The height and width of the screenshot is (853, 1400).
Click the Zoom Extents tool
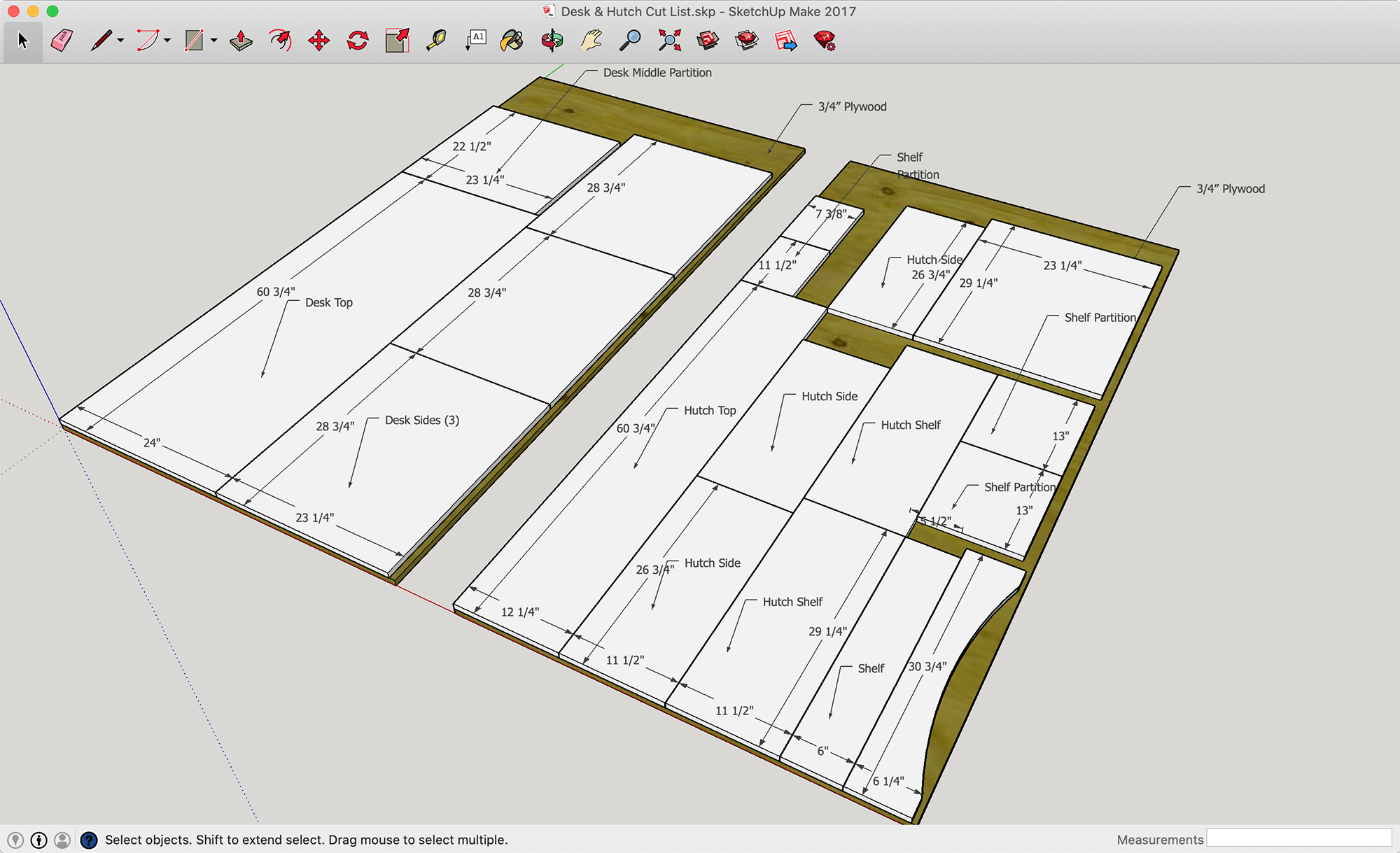click(670, 41)
